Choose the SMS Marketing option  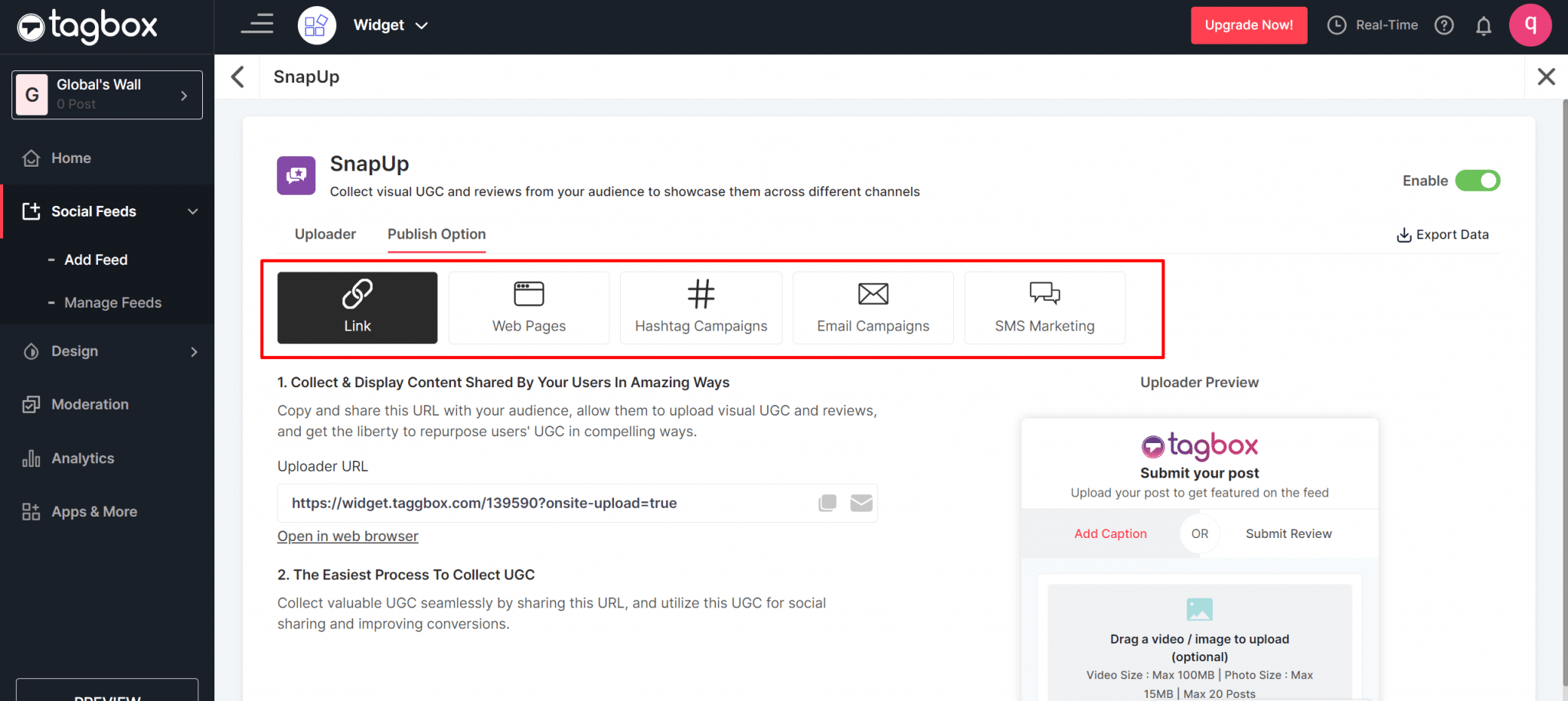tap(1044, 308)
